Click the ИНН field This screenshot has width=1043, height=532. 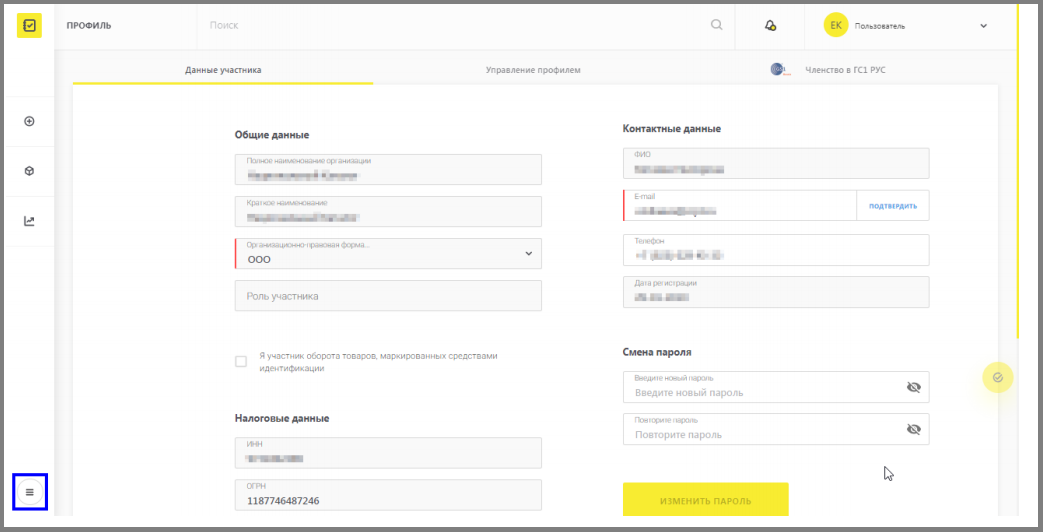(x=388, y=453)
